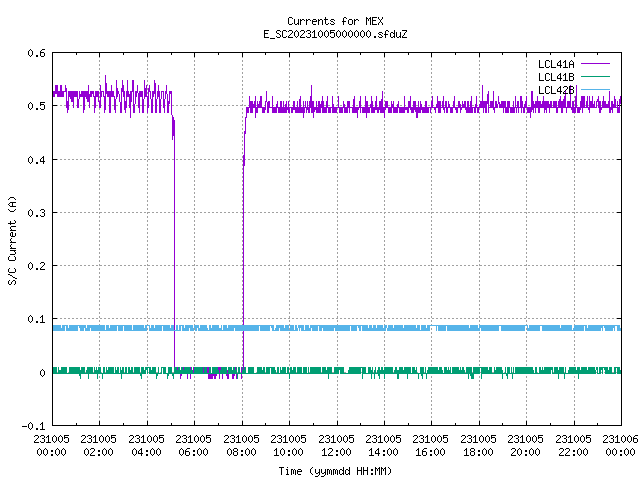Click the -0.1 y-axis tick label
The width and height of the screenshot is (640, 480).
click(33, 426)
